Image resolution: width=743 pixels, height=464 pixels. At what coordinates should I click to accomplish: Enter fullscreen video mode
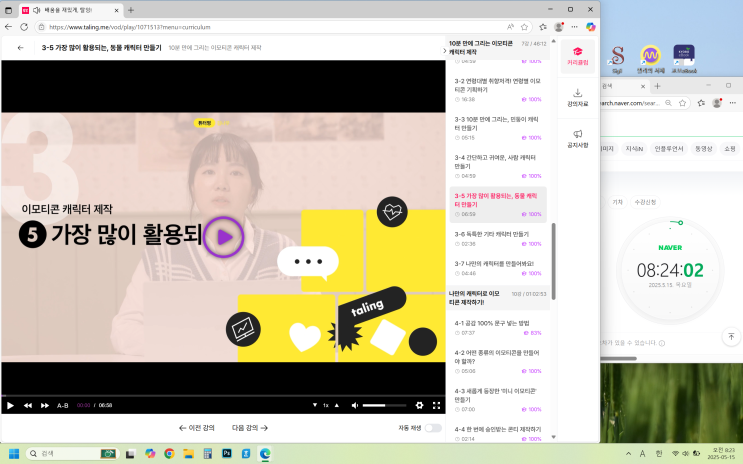click(436, 405)
